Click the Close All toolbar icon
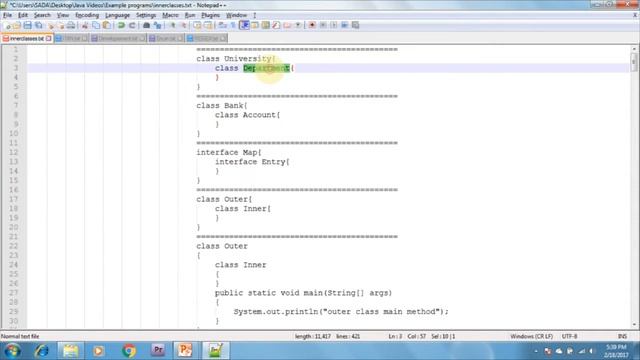 point(61,25)
